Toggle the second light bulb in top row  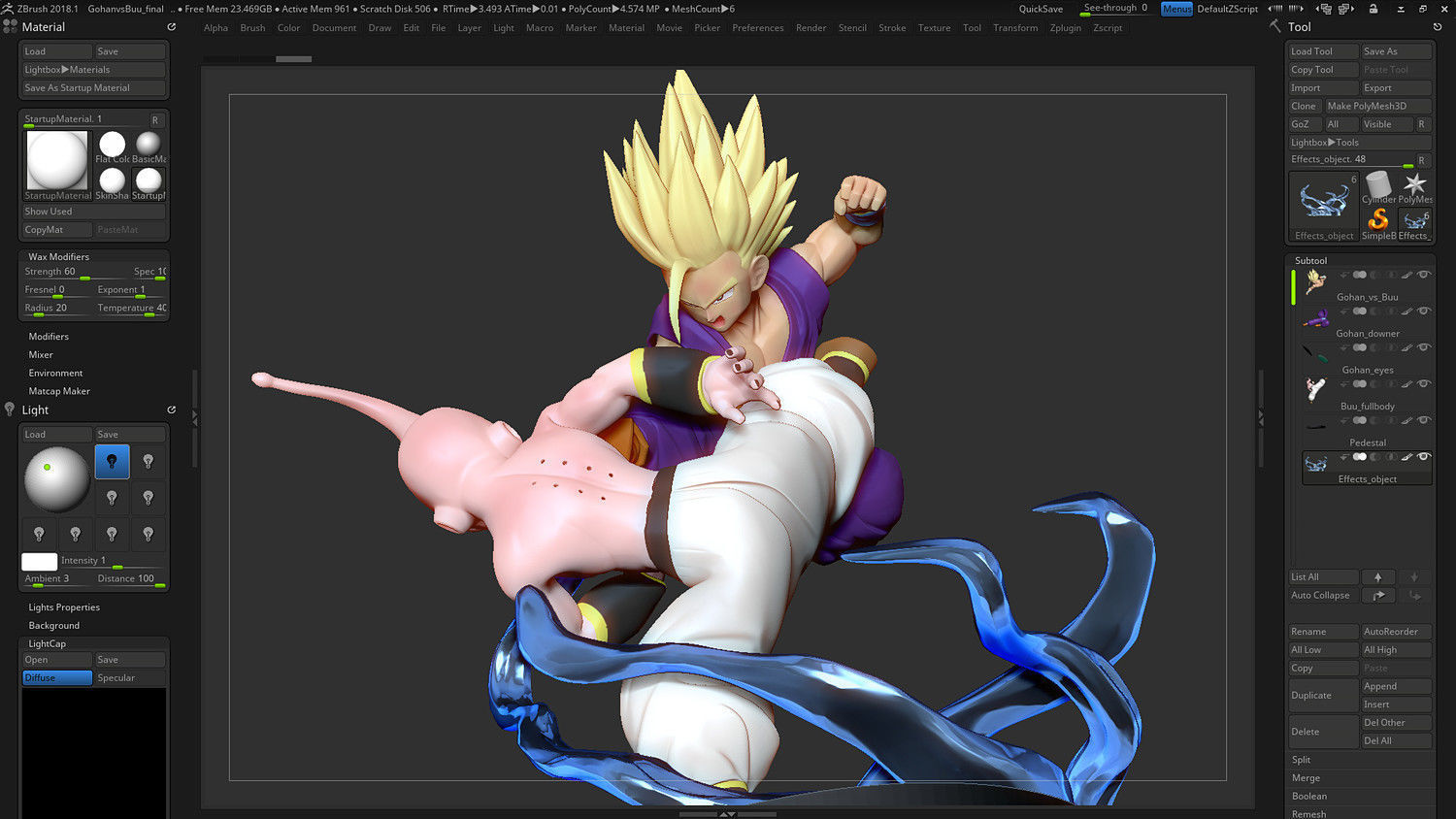pyautogui.click(x=149, y=461)
